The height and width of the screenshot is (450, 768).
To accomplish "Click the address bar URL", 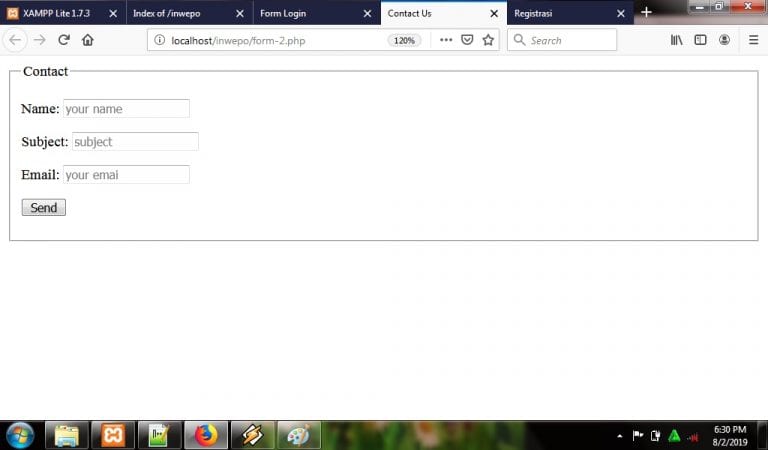I will tap(238, 41).
